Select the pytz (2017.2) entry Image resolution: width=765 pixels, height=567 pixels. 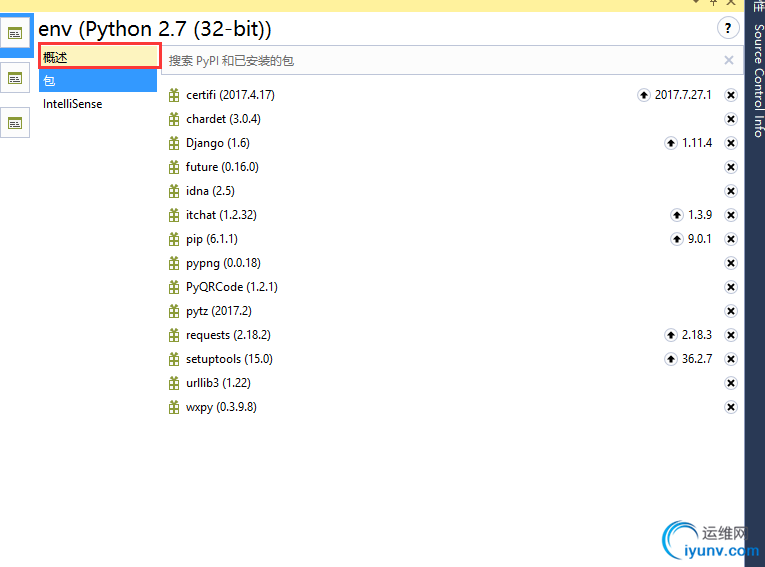[x=219, y=311]
